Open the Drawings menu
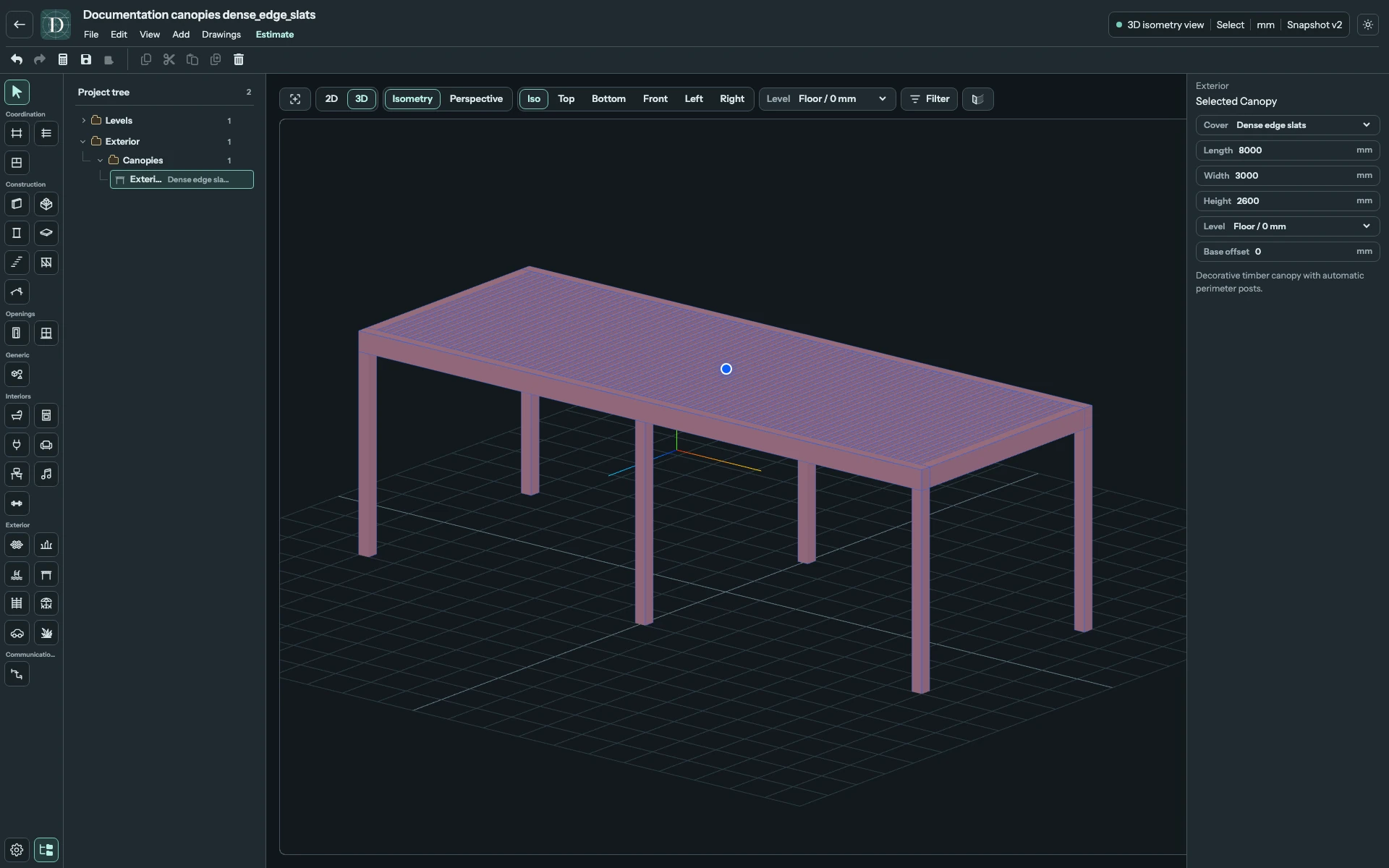The width and height of the screenshot is (1389, 868). coord(221,35)
